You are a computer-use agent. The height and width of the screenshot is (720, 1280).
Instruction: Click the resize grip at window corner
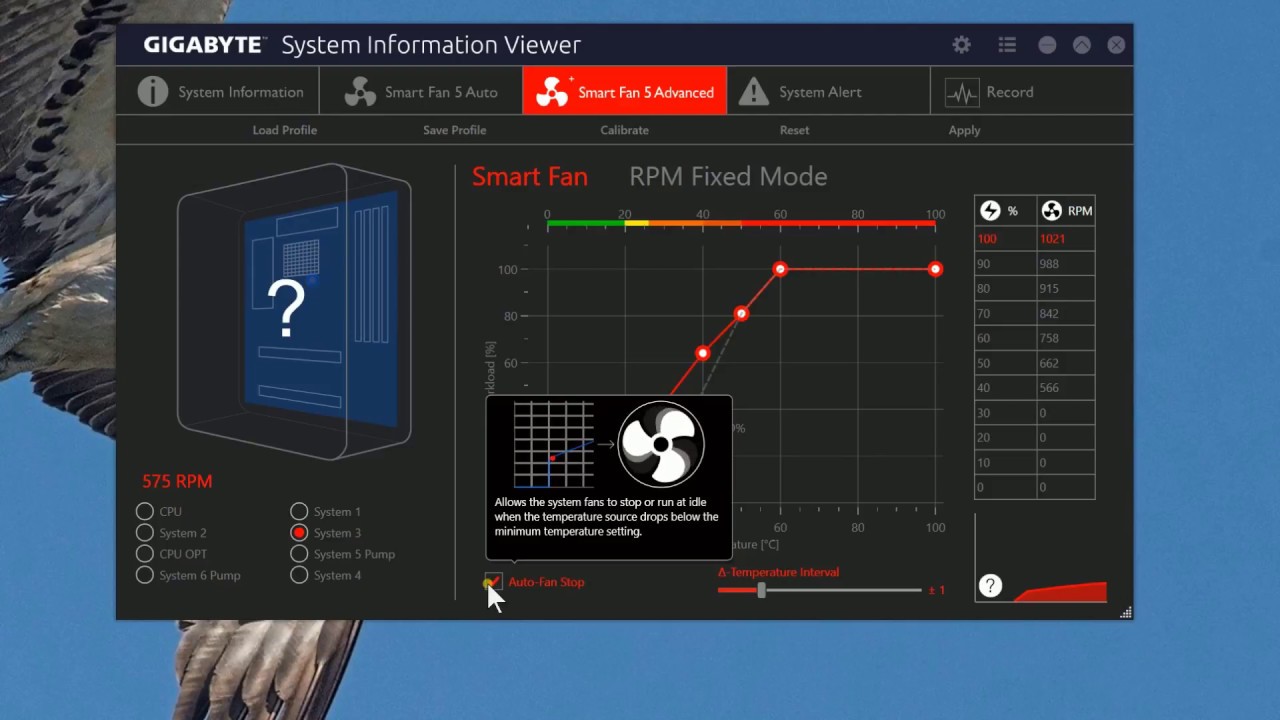1125,612
